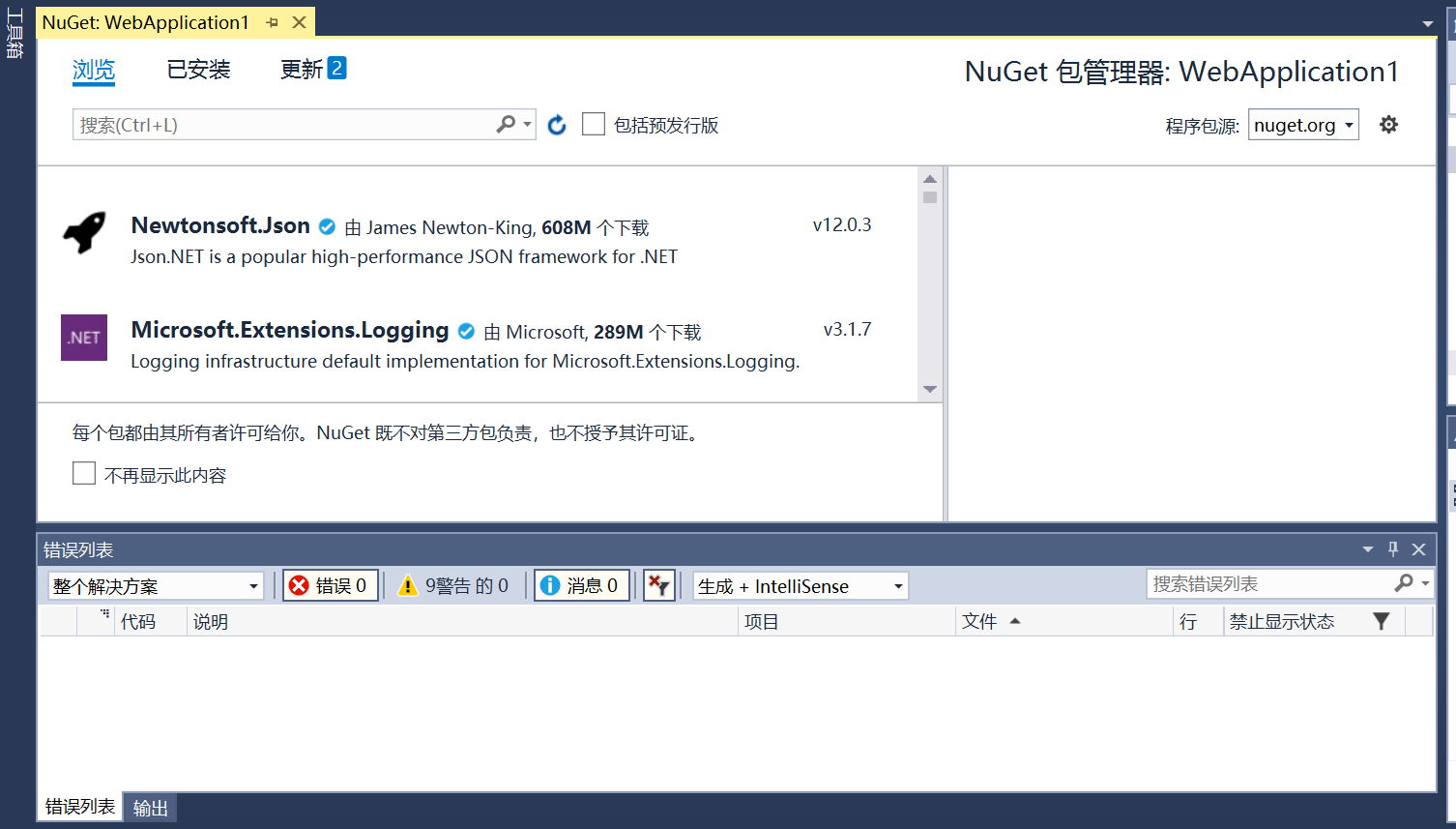Viewport: 1456px width, 829px height.
Task: Expand error list search options arrow
Action: [x=1425, y=583]
